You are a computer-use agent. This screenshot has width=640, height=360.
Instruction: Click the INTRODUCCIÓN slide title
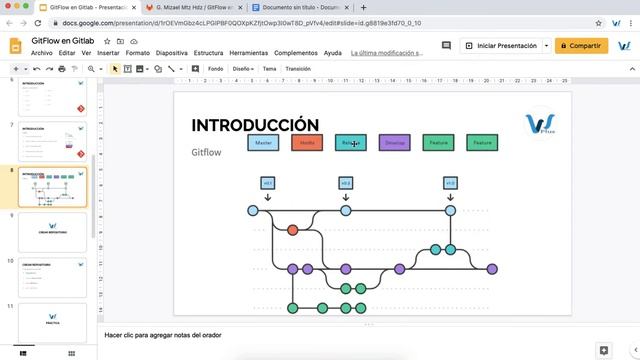255,125
